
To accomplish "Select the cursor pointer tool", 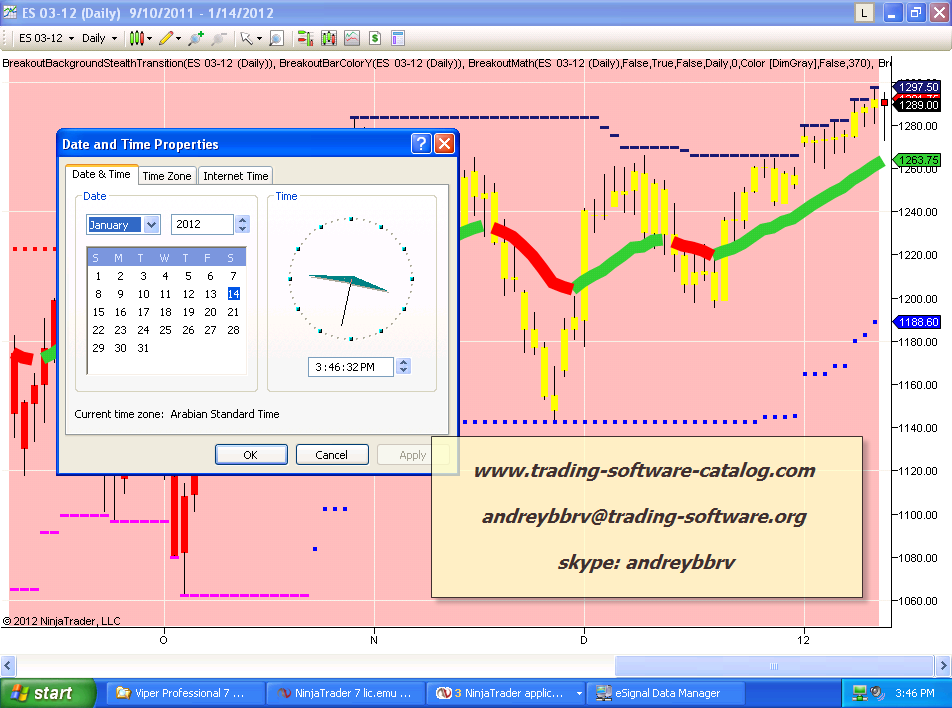I will (x=247, y=38).
